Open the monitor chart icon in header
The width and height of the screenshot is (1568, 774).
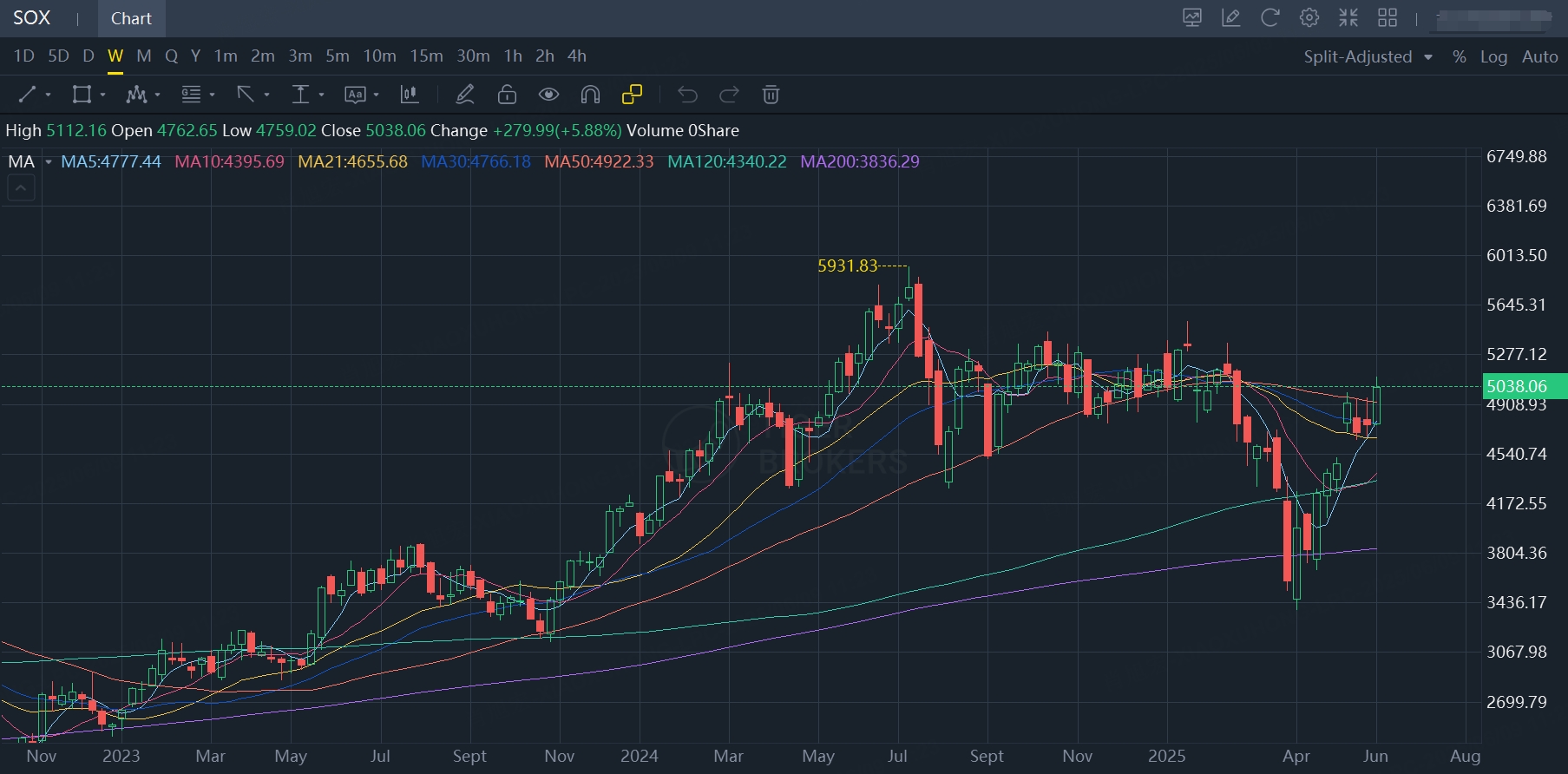pos(1192,18)
